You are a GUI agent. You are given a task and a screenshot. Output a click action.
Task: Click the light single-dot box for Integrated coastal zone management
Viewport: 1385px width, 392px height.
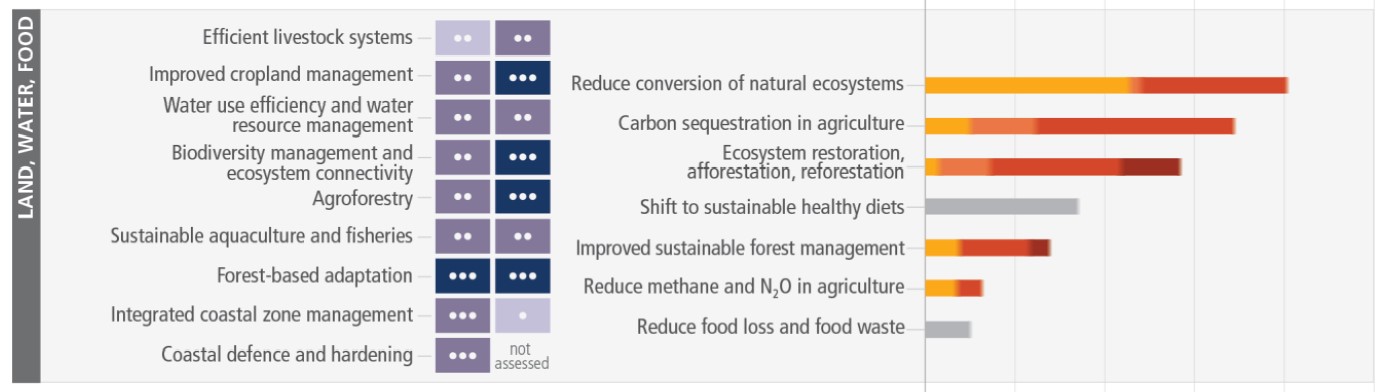point(522,317)
